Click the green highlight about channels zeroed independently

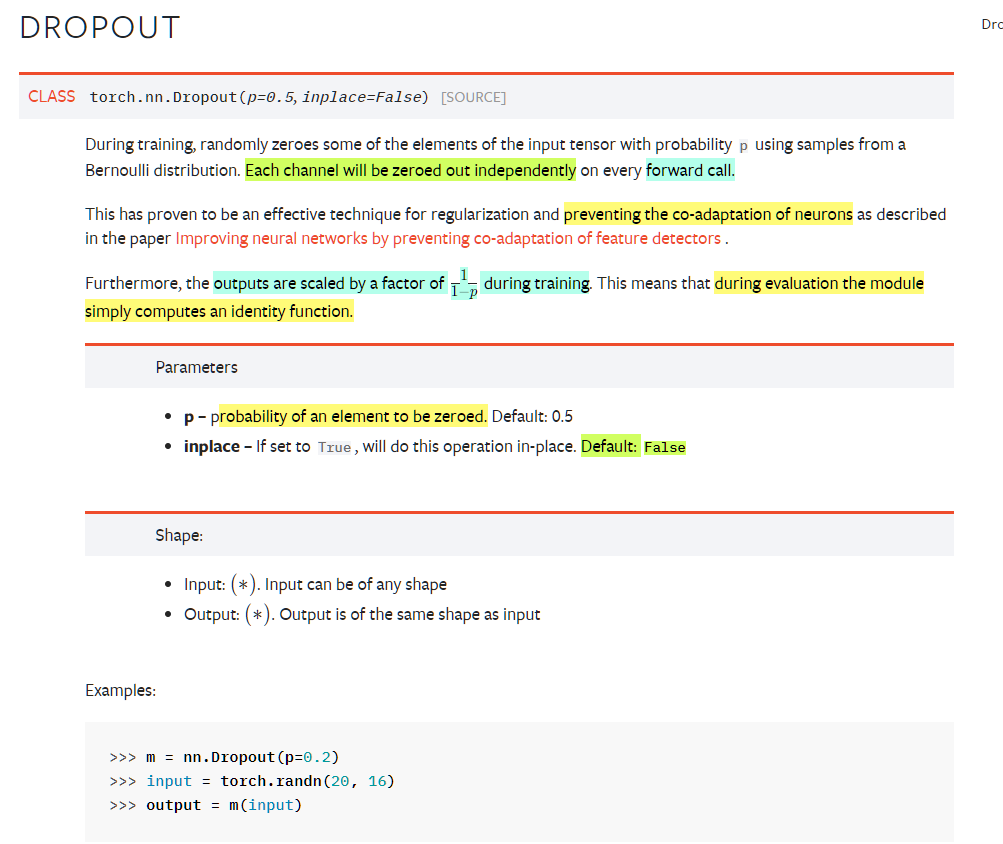pos(410,170)
